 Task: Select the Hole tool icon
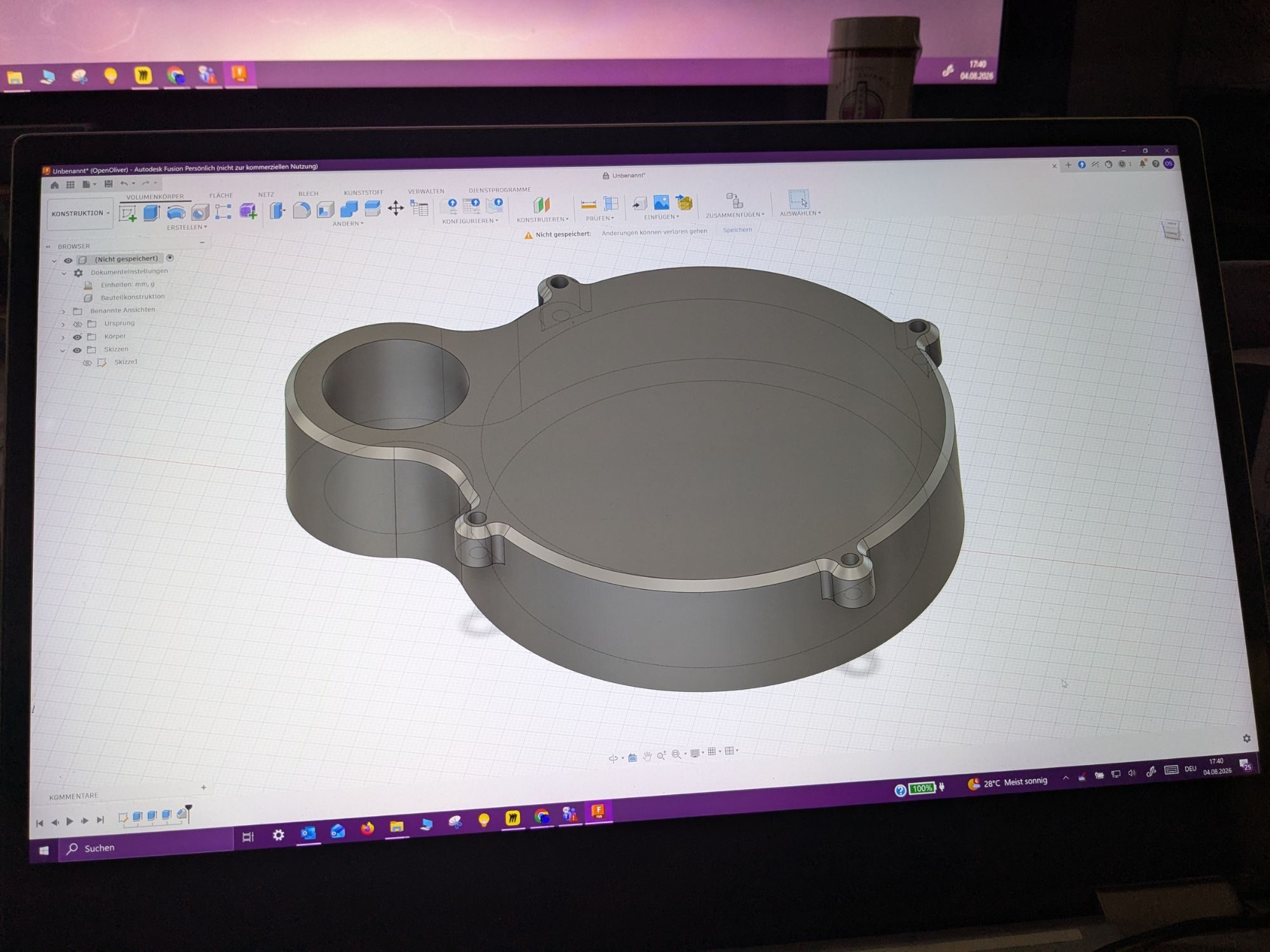pos(200,213)
